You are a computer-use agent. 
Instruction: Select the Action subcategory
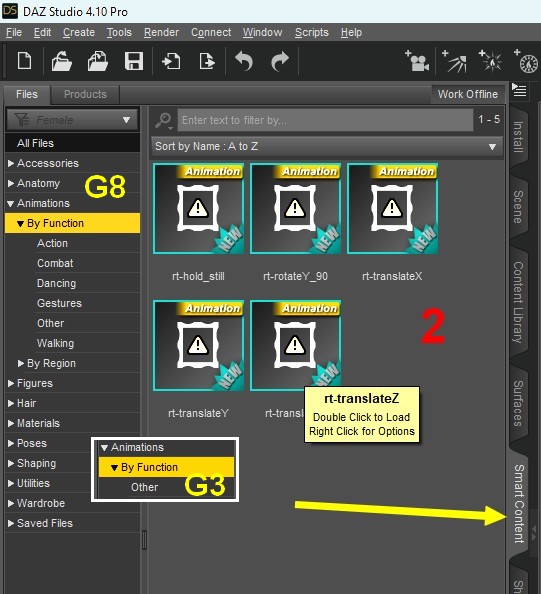52,243
